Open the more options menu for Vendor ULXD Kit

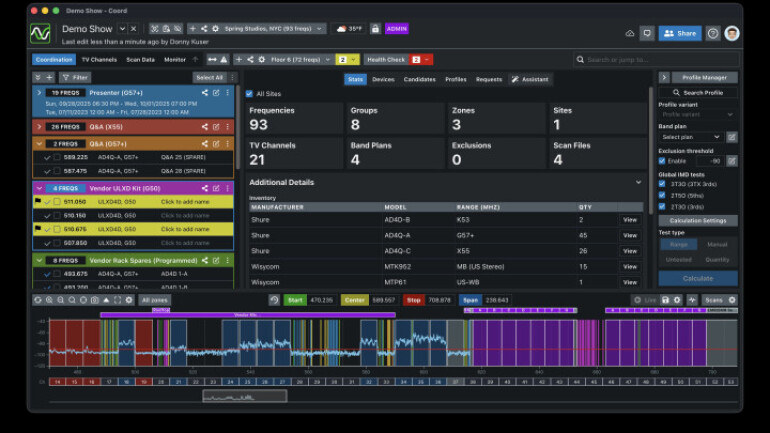coord(227,187)
